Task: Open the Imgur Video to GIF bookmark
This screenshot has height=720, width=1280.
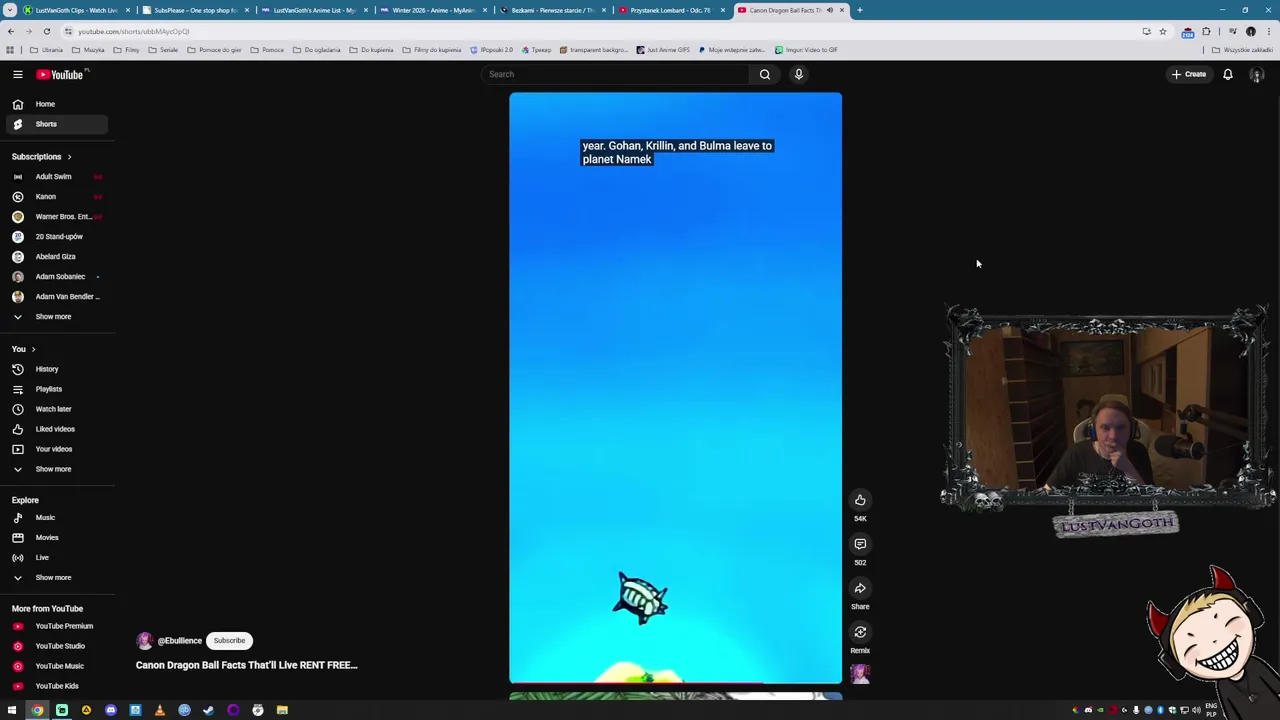Action: coord(806,50)
